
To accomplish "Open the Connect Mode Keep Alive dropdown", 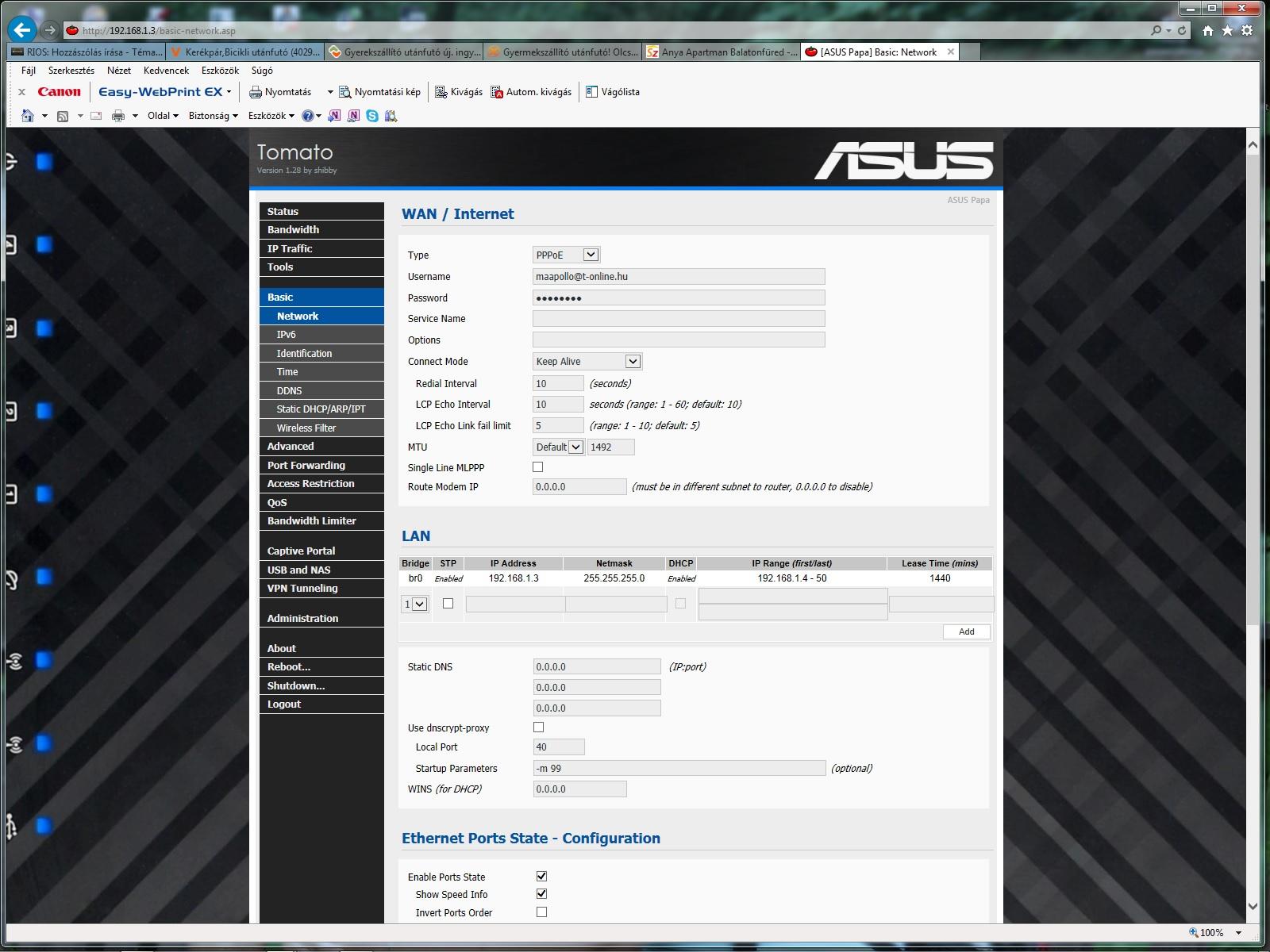I will click(x=587, y=362).
